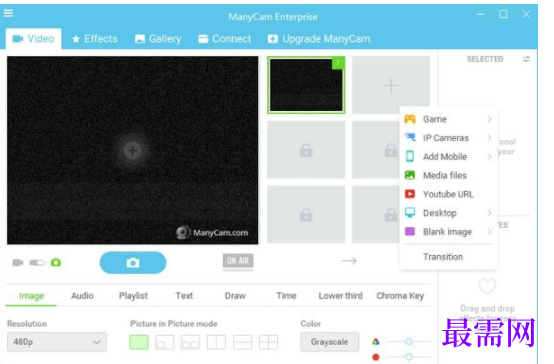Choose IP Cameras source

pos(448,138)
